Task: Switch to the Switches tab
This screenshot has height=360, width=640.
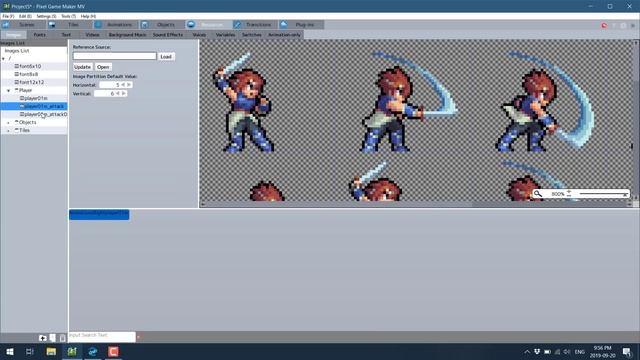Action: (x=251, y=35)
